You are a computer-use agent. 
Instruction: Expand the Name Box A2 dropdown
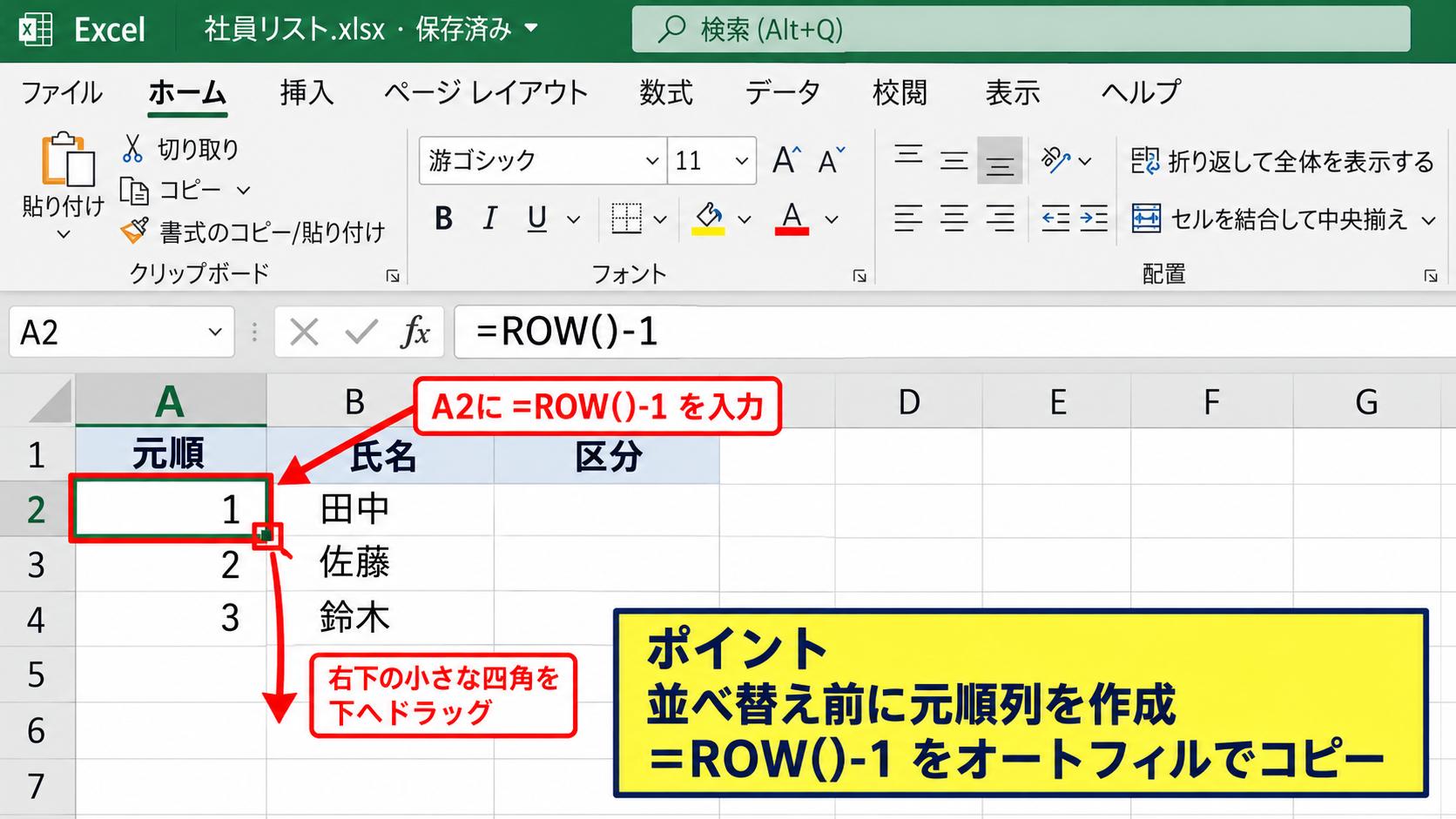pyautogui.click(x=215, y=332)
